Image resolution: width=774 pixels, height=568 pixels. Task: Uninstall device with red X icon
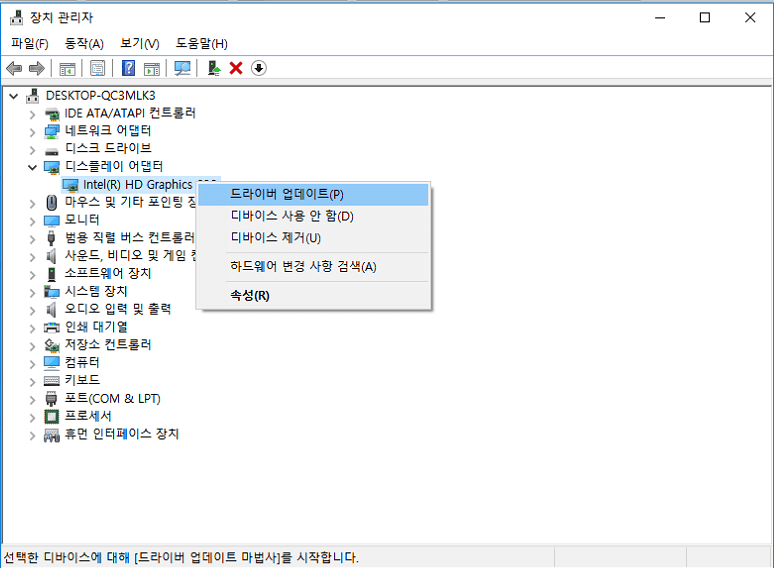236,68
